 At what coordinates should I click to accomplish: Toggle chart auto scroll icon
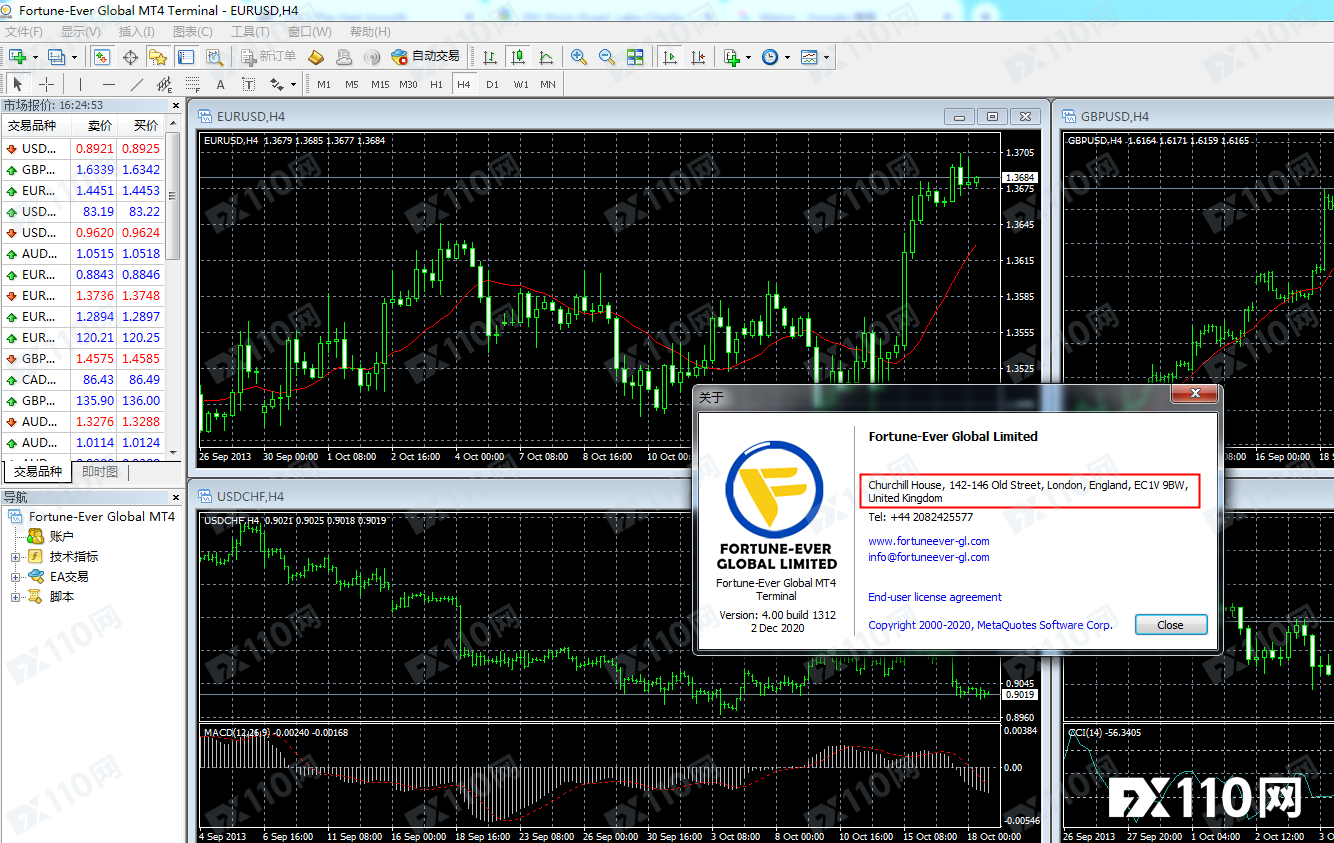point(669,57)
